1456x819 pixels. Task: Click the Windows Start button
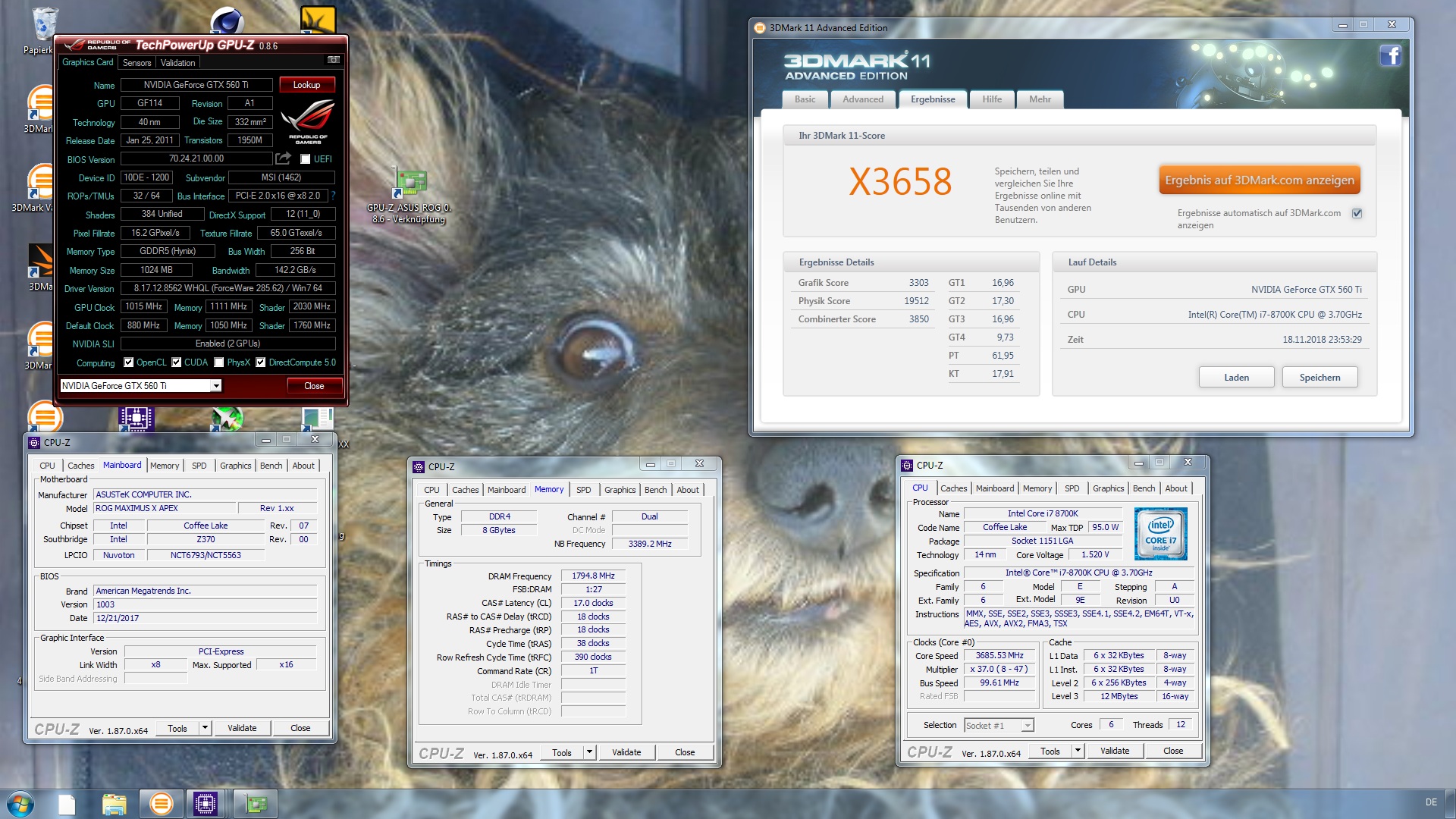[20, 804]
